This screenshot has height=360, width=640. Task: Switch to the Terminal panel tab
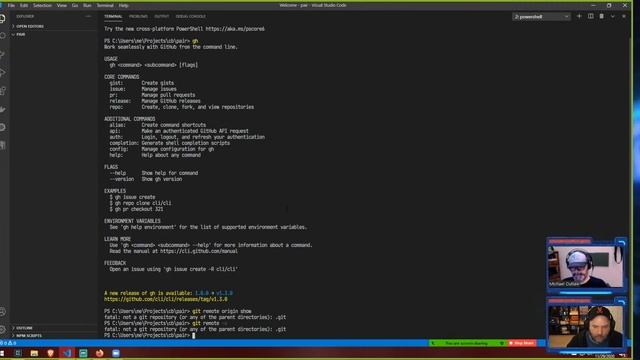[x=113, y=16]
